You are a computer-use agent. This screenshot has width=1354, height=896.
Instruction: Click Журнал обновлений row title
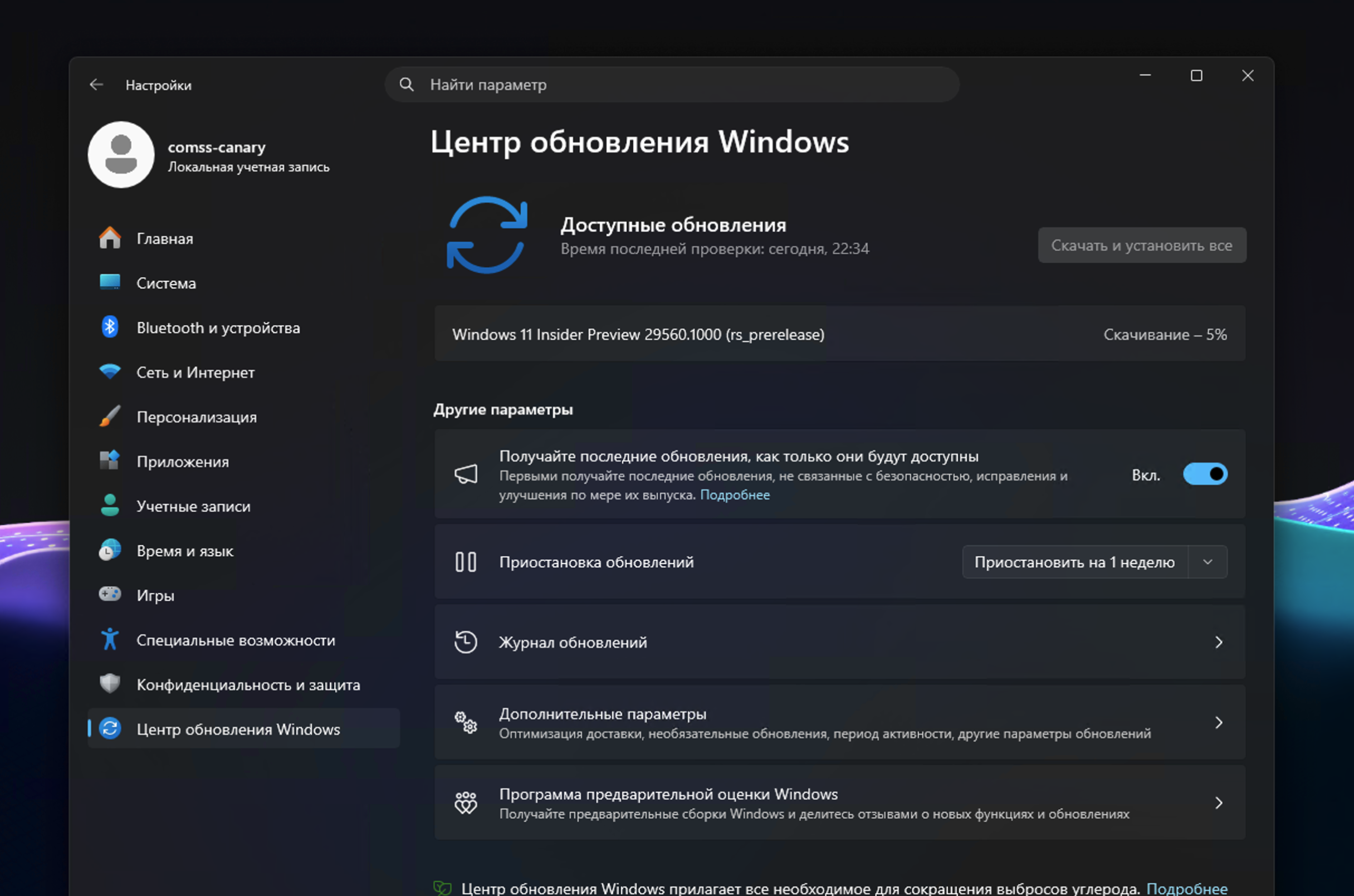[x=573, y=642]
